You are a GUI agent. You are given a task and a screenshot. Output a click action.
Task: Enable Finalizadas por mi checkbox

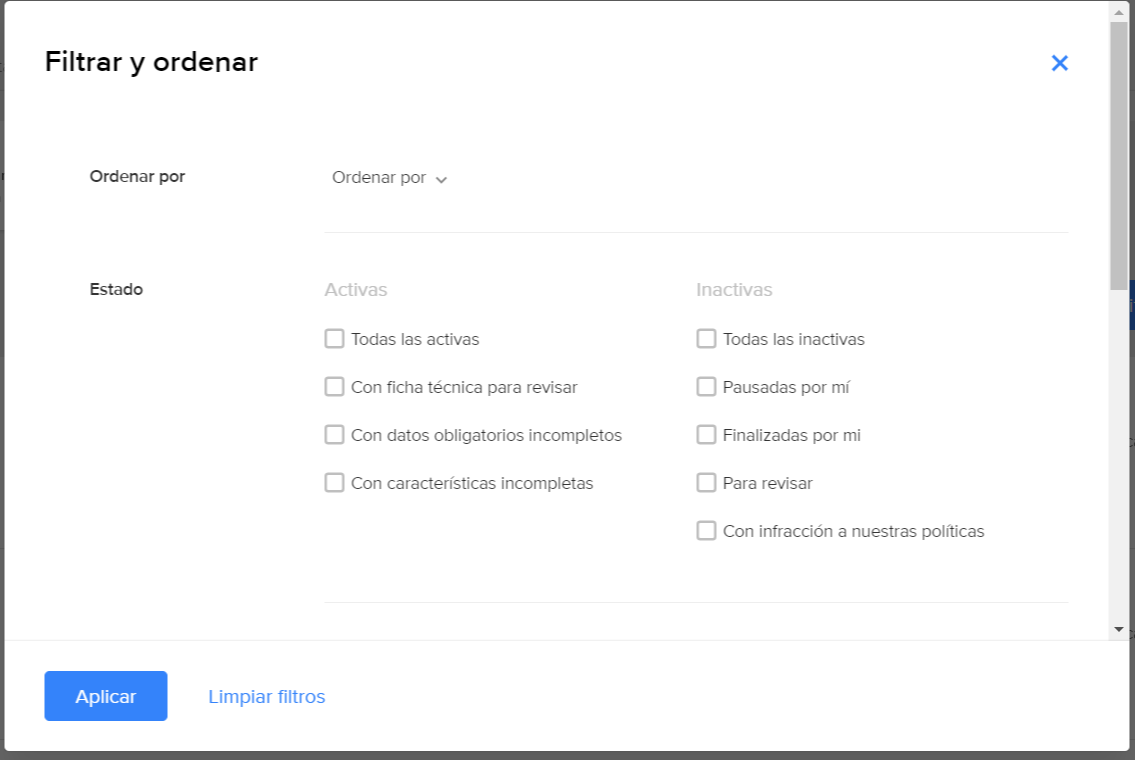pyautogui.click(x=706, y=434)
